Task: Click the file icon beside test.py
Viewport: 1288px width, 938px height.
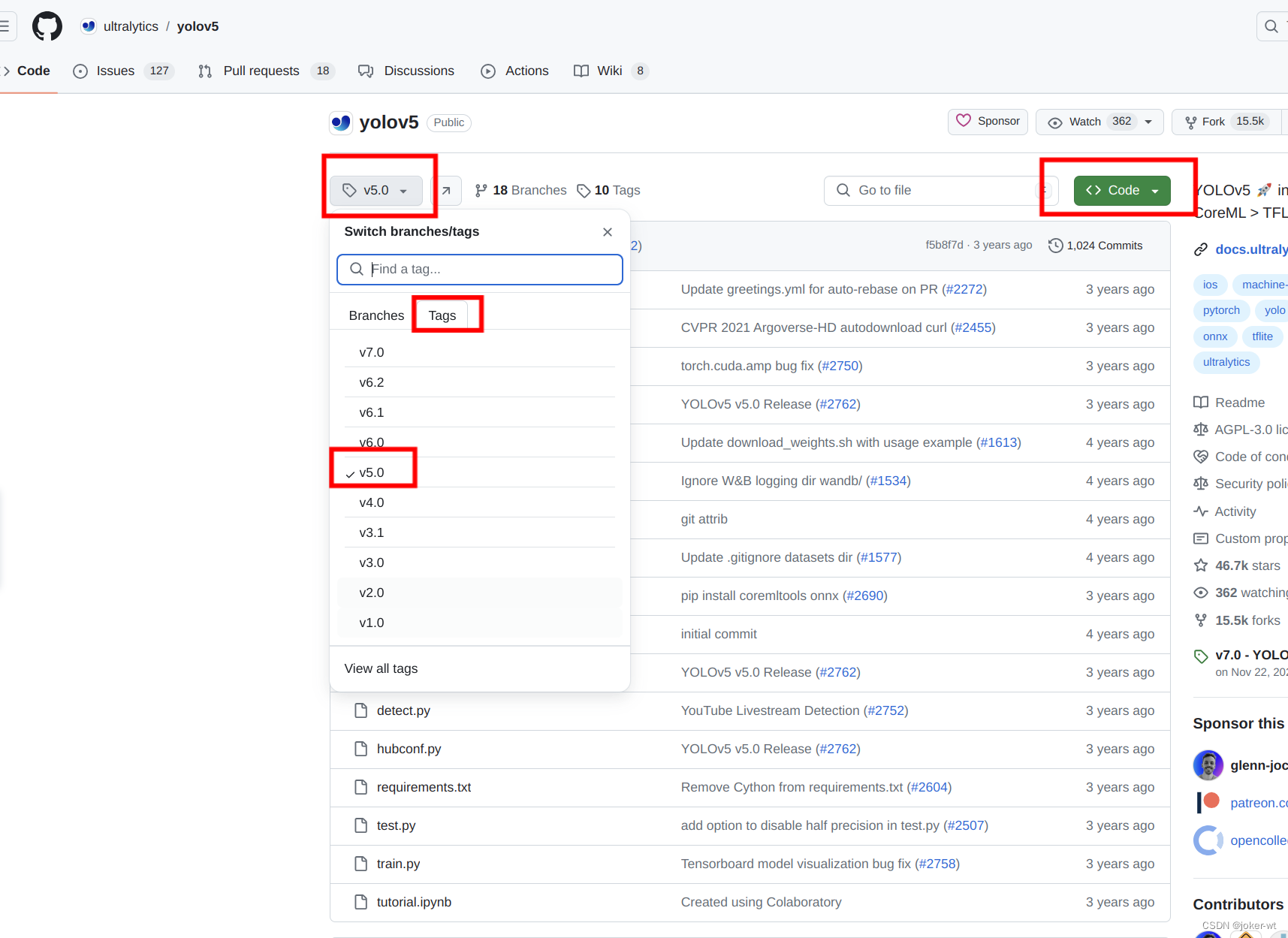Action: tap(360, 825)
